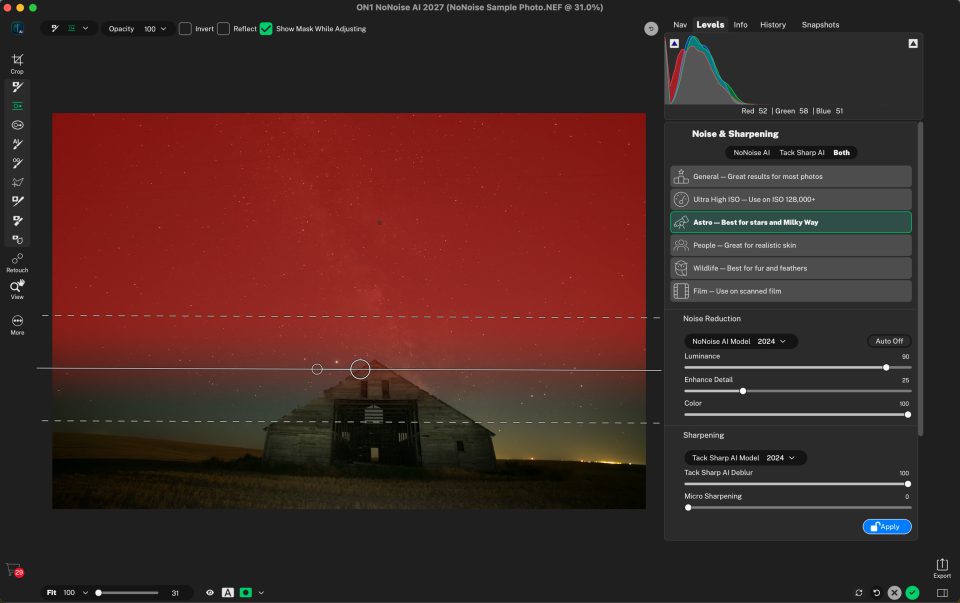The image size is (960, 603).
Task: Click the Fit zoom button
Action: point(51,593)
